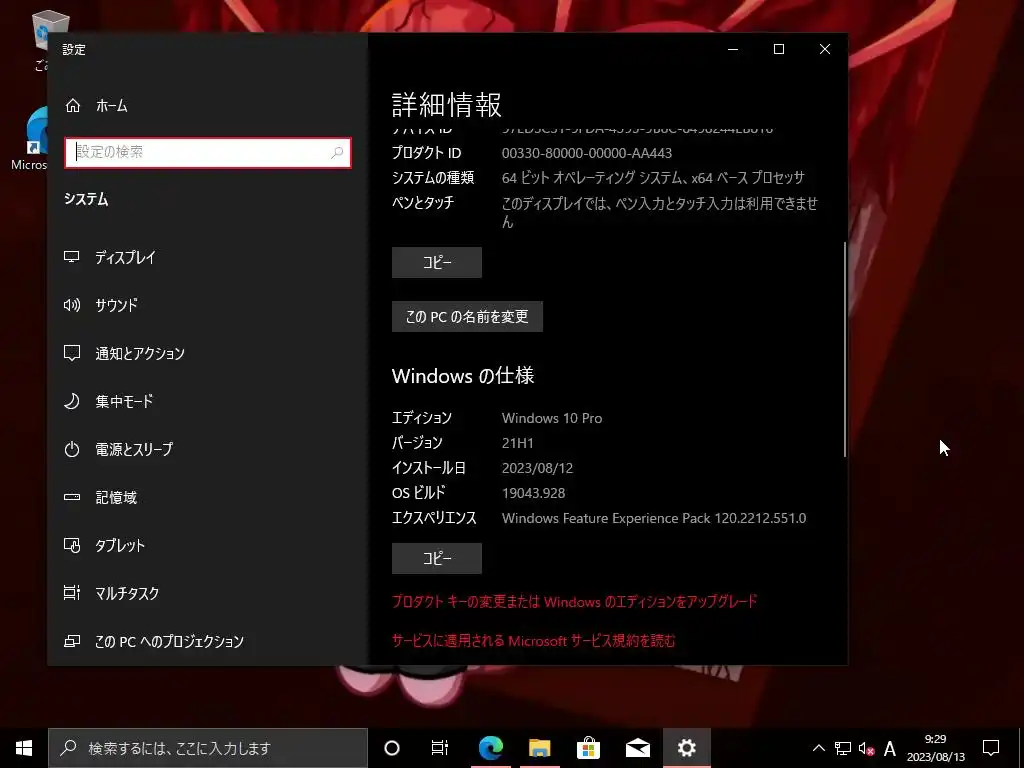
Task: Open the ディスプレイ settings page
Action: [208, 257]
